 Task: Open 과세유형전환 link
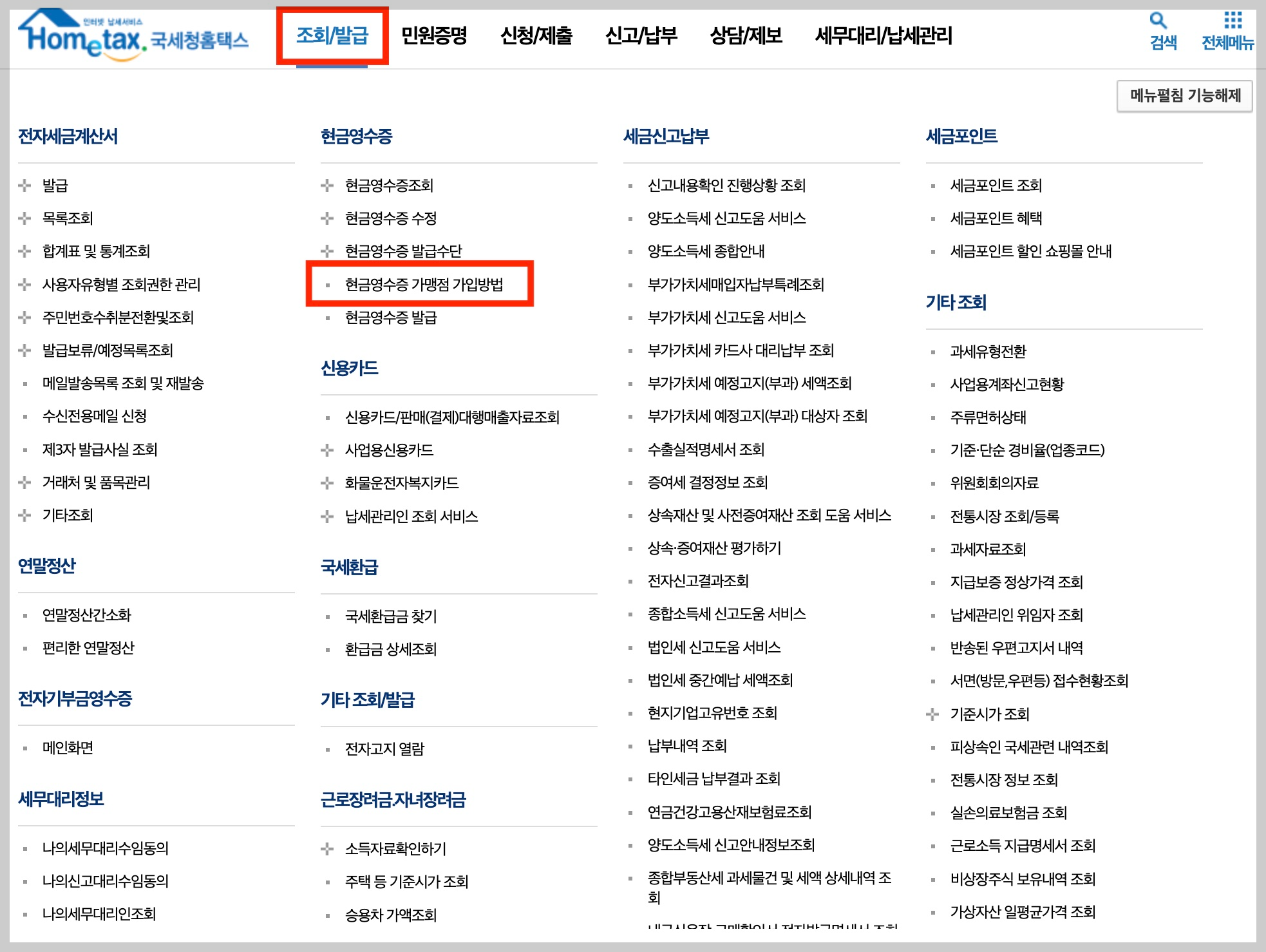point(988,352)
